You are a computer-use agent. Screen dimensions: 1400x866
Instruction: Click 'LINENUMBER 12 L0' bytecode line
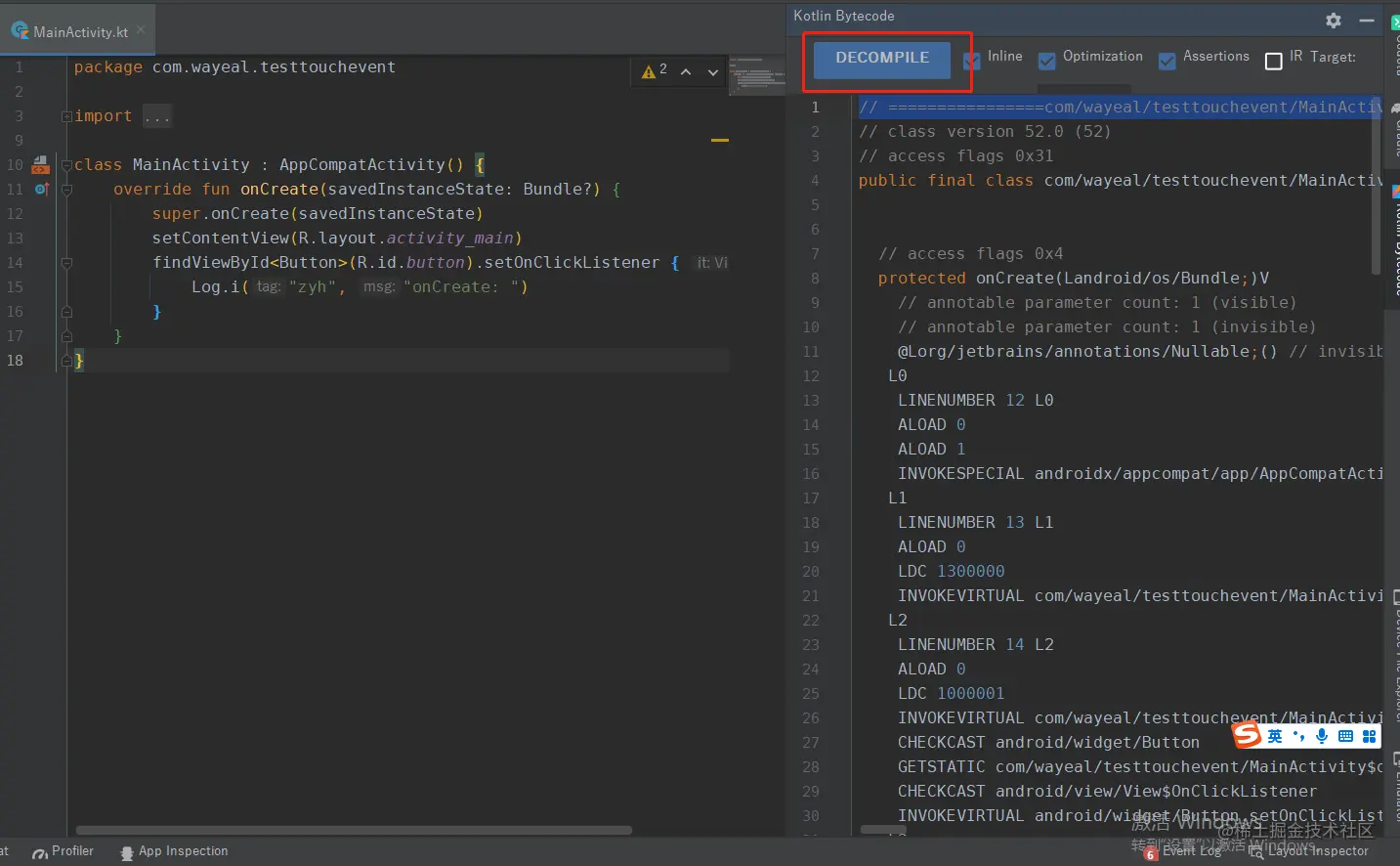975,400
